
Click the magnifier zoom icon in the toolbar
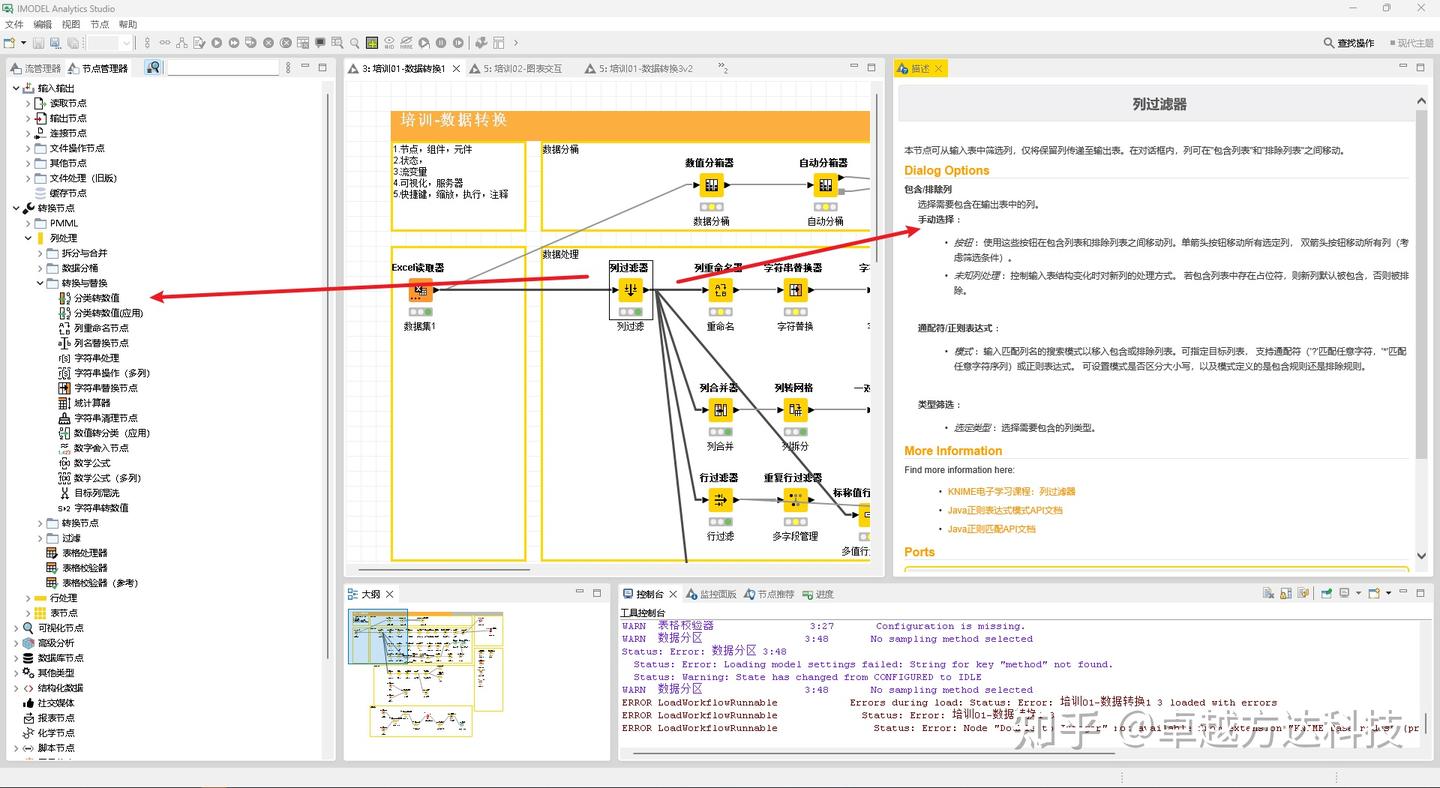(x=354, y=43)
